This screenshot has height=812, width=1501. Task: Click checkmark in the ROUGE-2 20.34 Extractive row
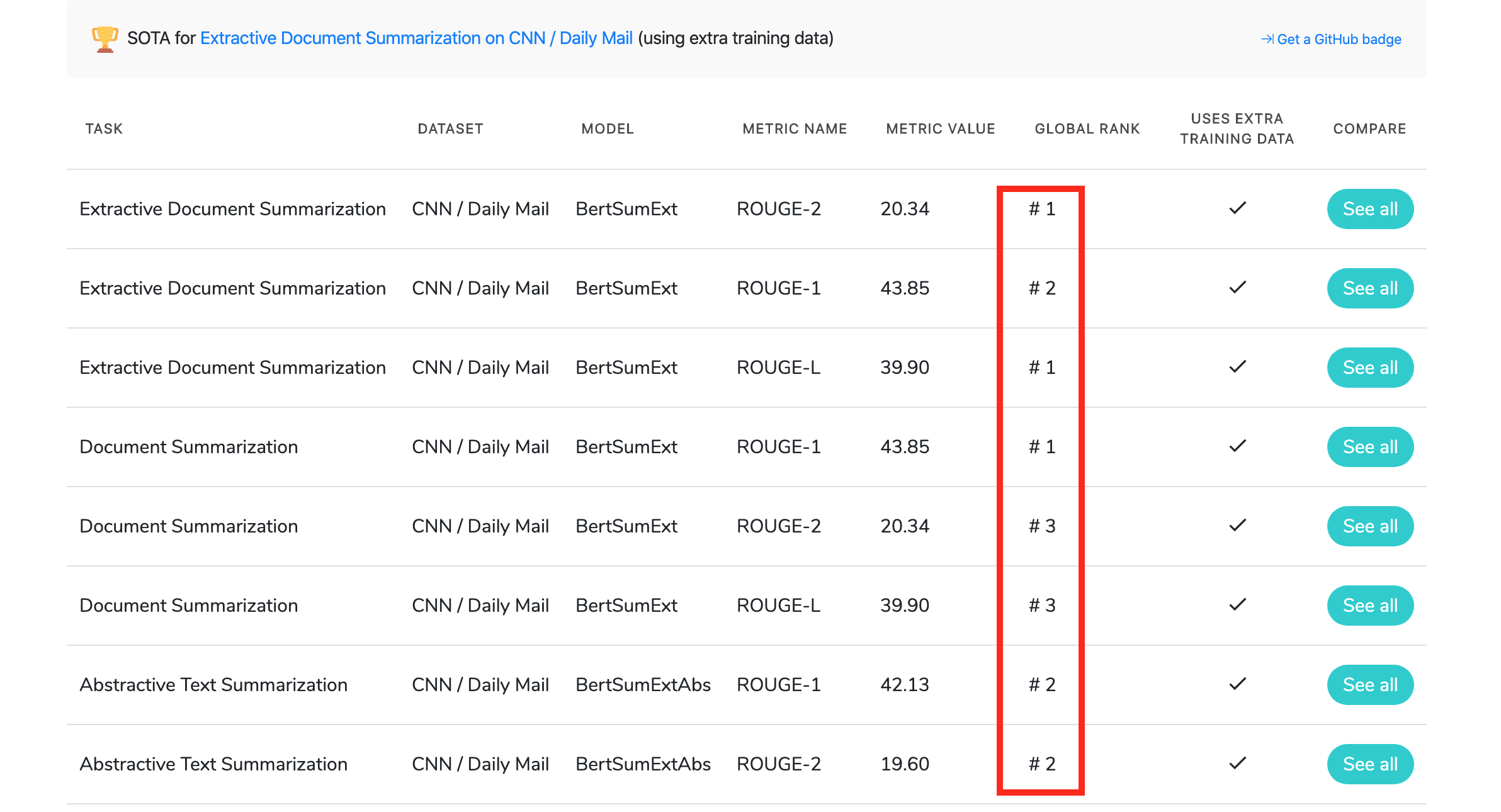[x=1237, y=208]
